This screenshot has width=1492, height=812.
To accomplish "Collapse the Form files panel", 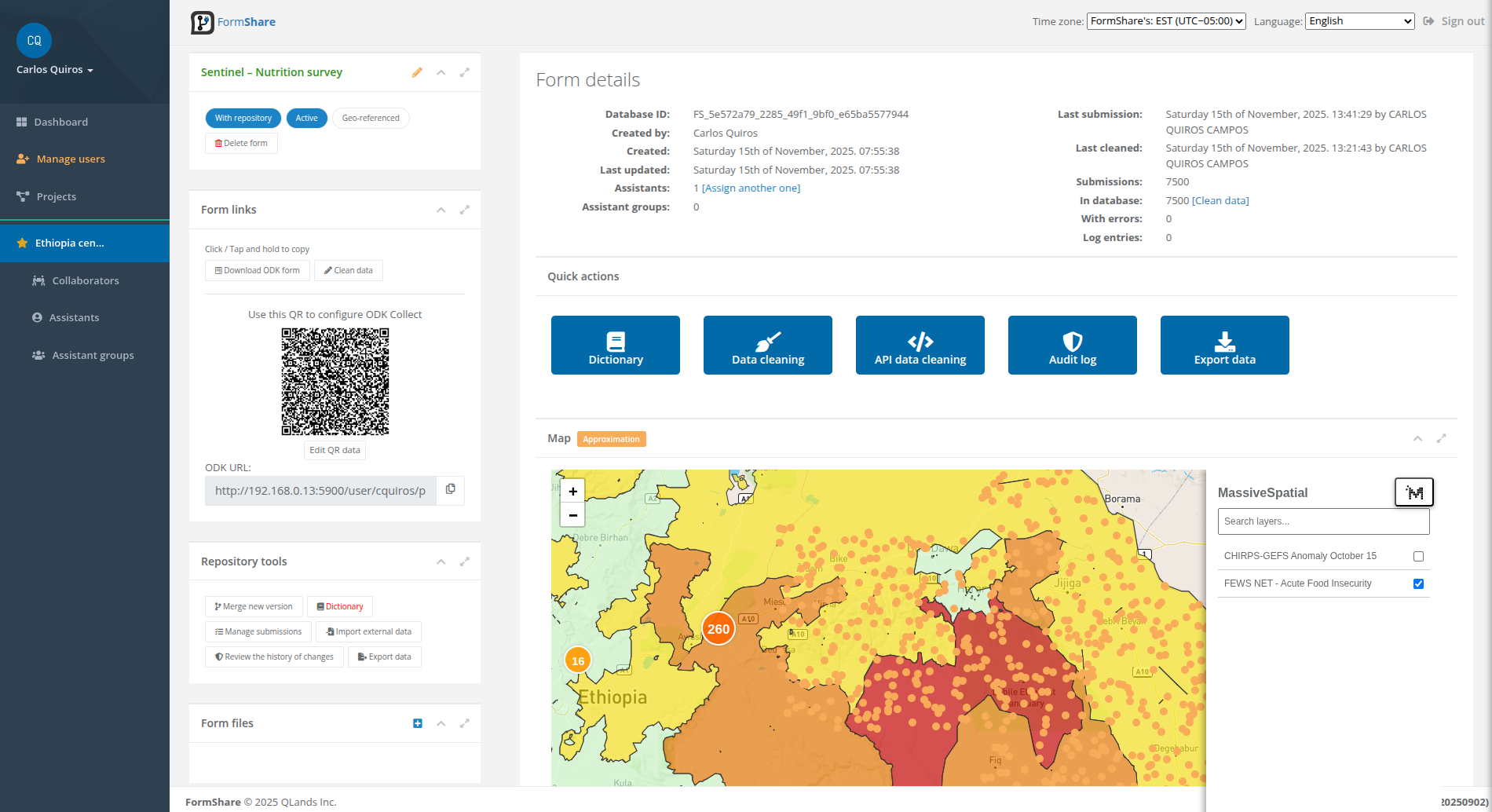I will 441,723.
